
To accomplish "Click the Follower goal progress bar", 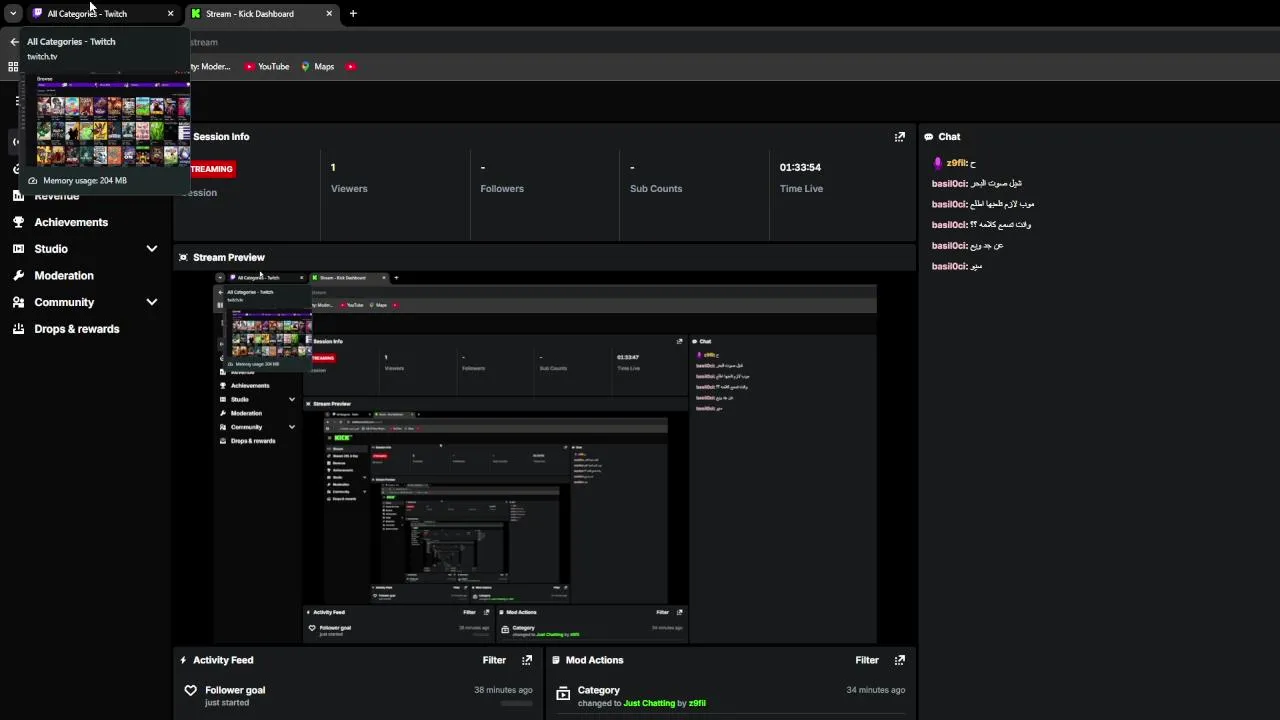I will pos(516,704).
